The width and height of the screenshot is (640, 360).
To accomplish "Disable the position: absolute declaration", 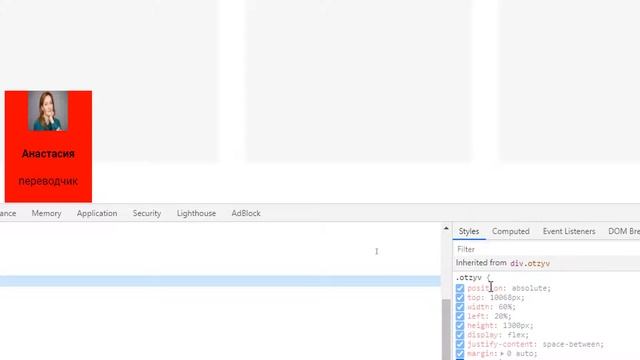I will (x=460, y=288).
